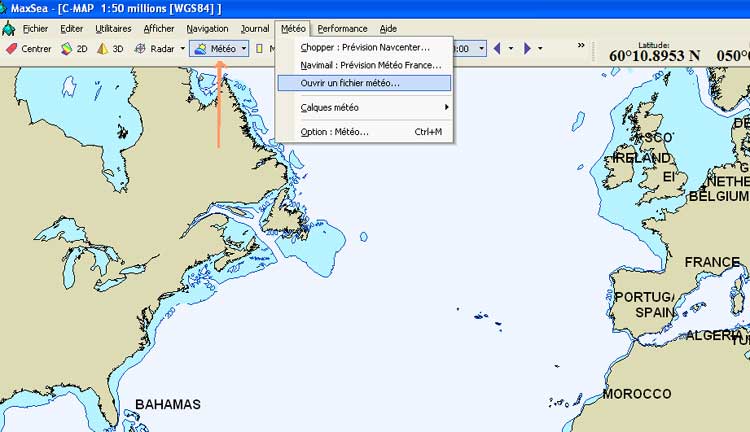Viewport: 750px width, 432px height.
Task: Select Ouvrir un fichier météo
Action: coord(350,83)
